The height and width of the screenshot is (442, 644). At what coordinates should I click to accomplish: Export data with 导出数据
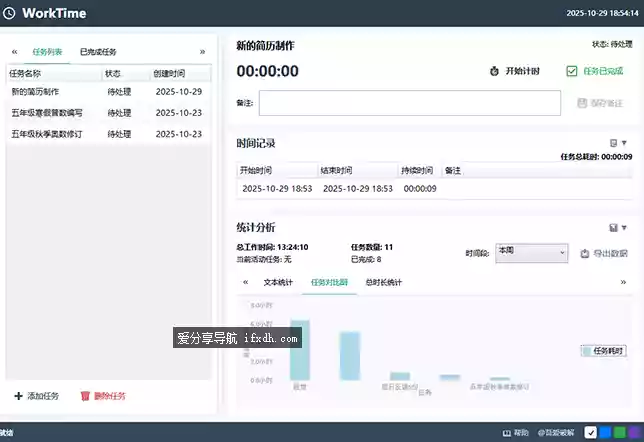click(x=604, y=253)
